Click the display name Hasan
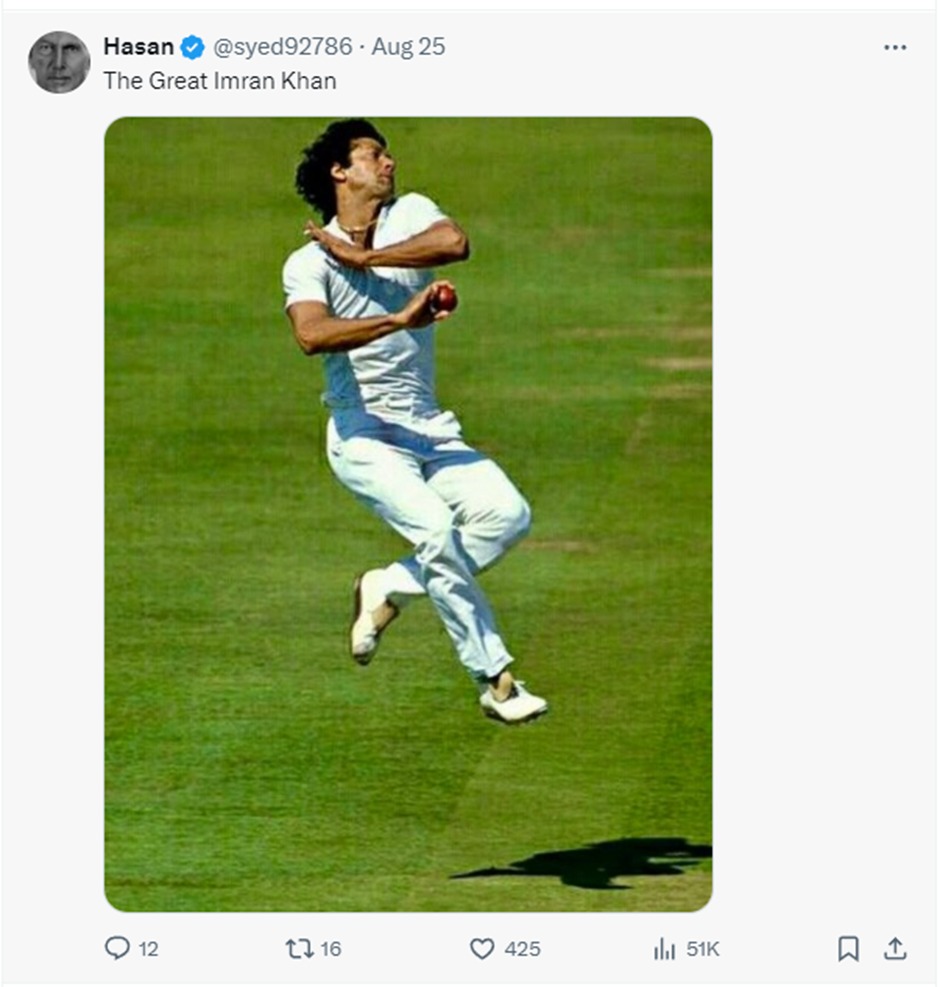Screen dimensions: 940x987 click(x=138, y=47)
